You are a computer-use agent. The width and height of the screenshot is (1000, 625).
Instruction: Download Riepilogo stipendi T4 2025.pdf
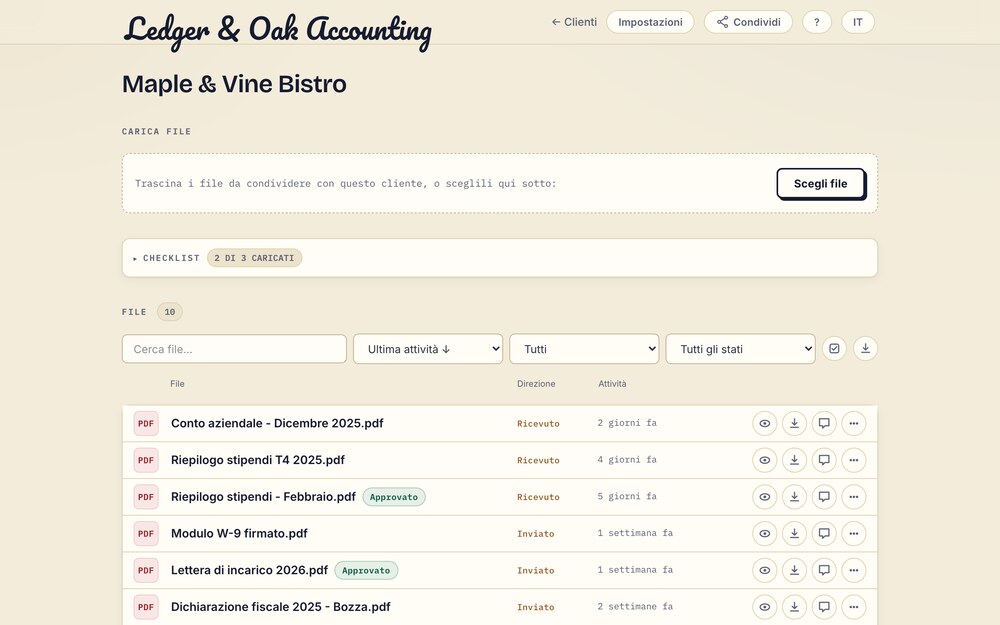pyautogui.click(x=794, y=460)
